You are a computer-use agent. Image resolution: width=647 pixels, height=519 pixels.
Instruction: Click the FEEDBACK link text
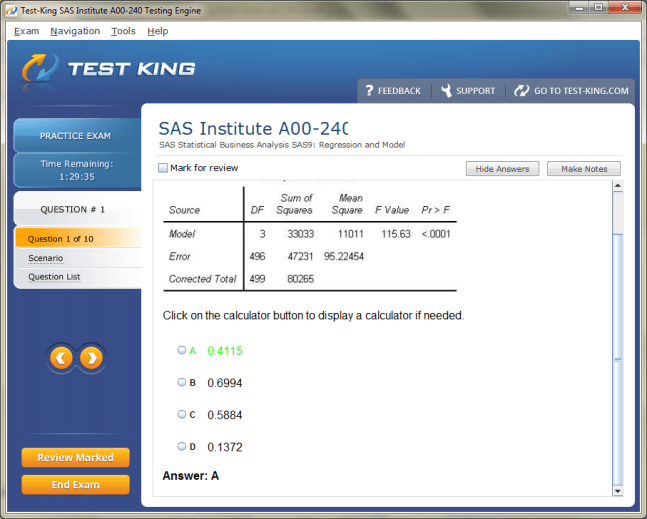click(x=399, y=91)
